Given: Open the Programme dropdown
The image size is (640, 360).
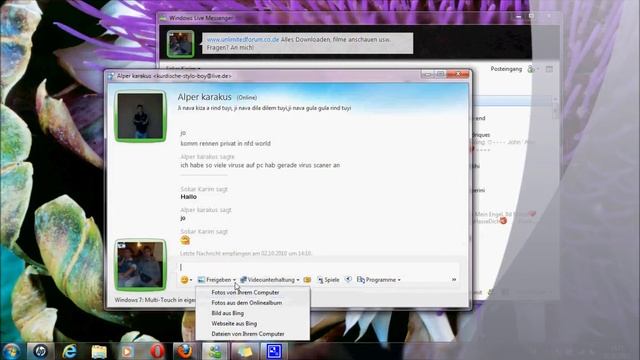Looking at the screenshot, I should [378, 280].
